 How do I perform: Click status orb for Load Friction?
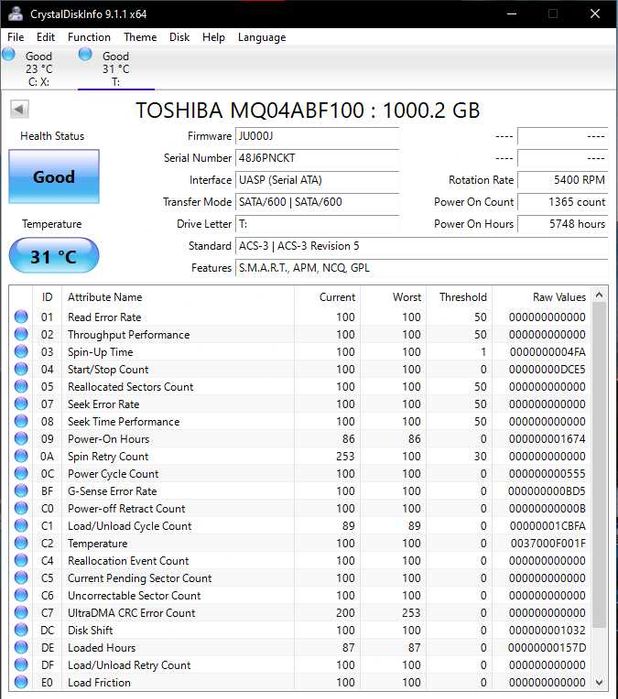coord(21,682)
